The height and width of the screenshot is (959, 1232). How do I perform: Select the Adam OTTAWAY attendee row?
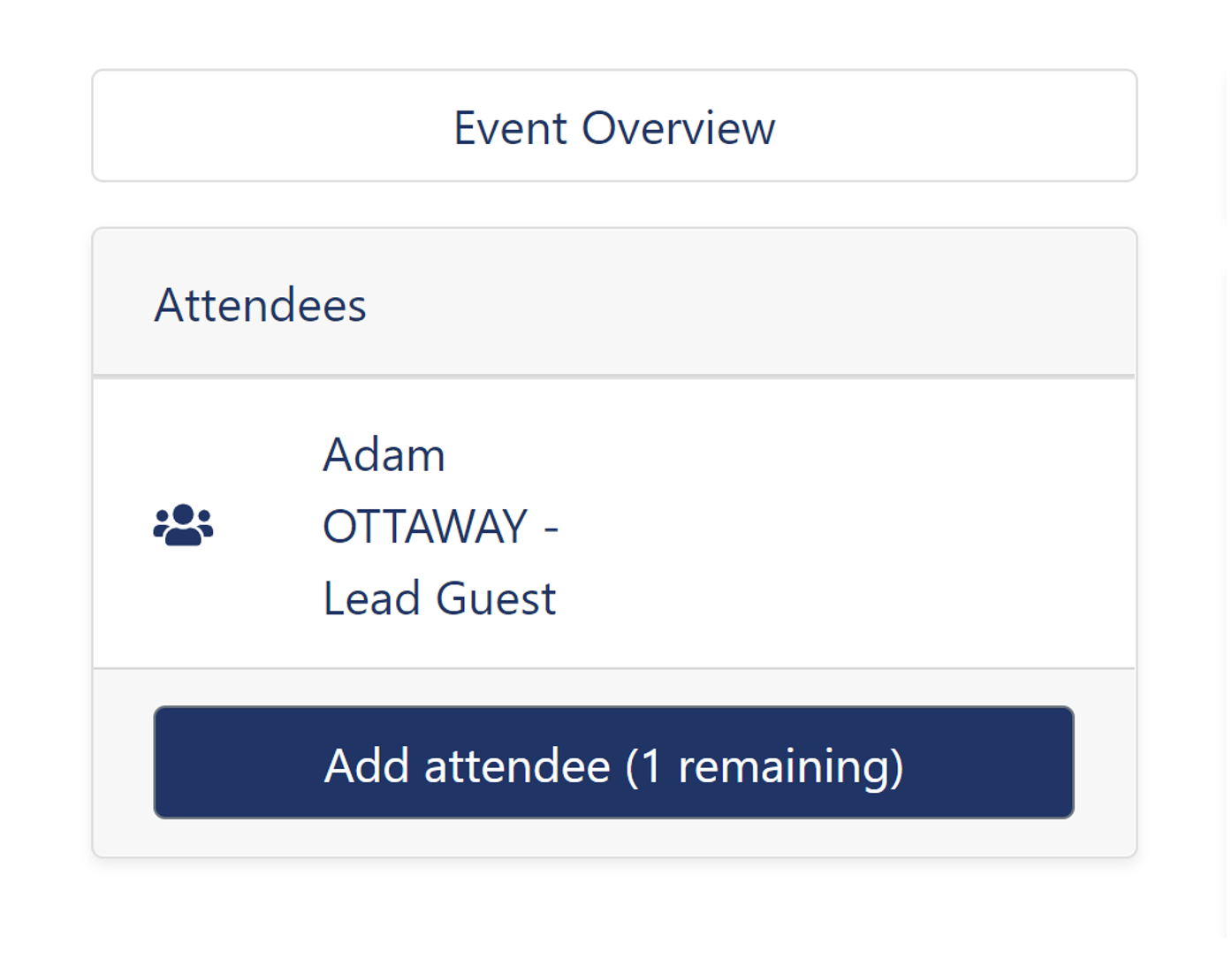point(614,524)
